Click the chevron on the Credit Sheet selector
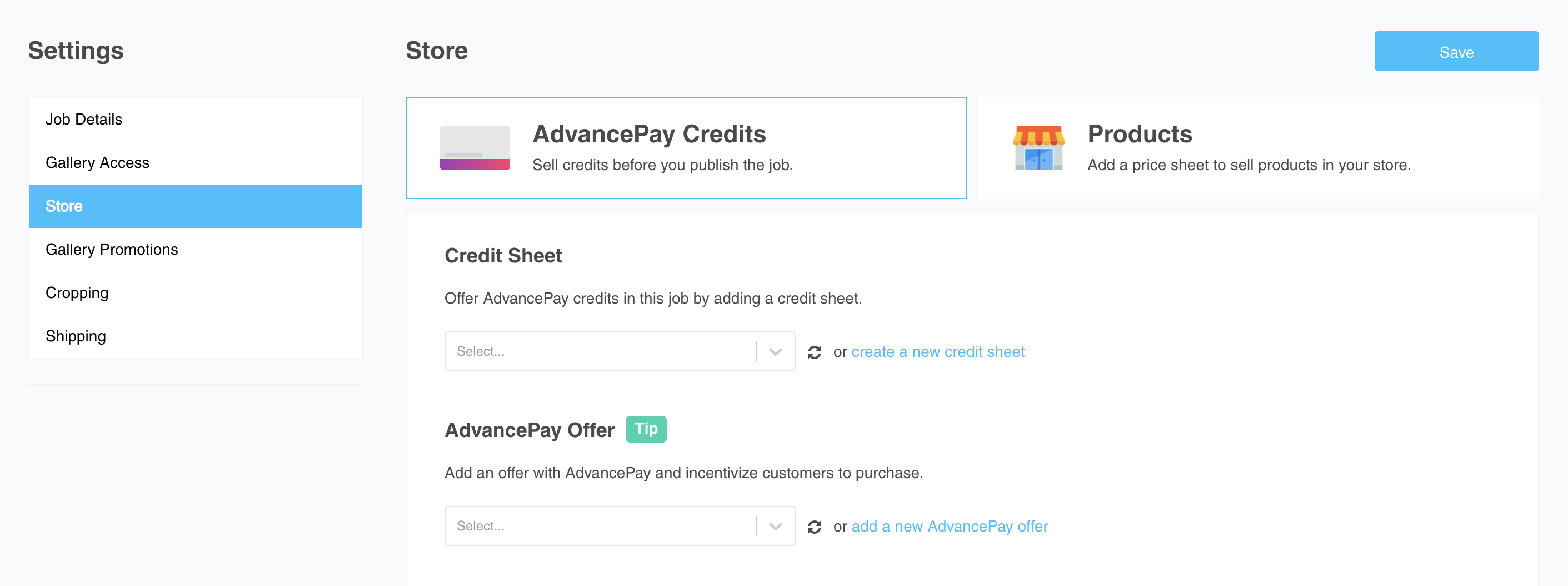 pos(776,351)
